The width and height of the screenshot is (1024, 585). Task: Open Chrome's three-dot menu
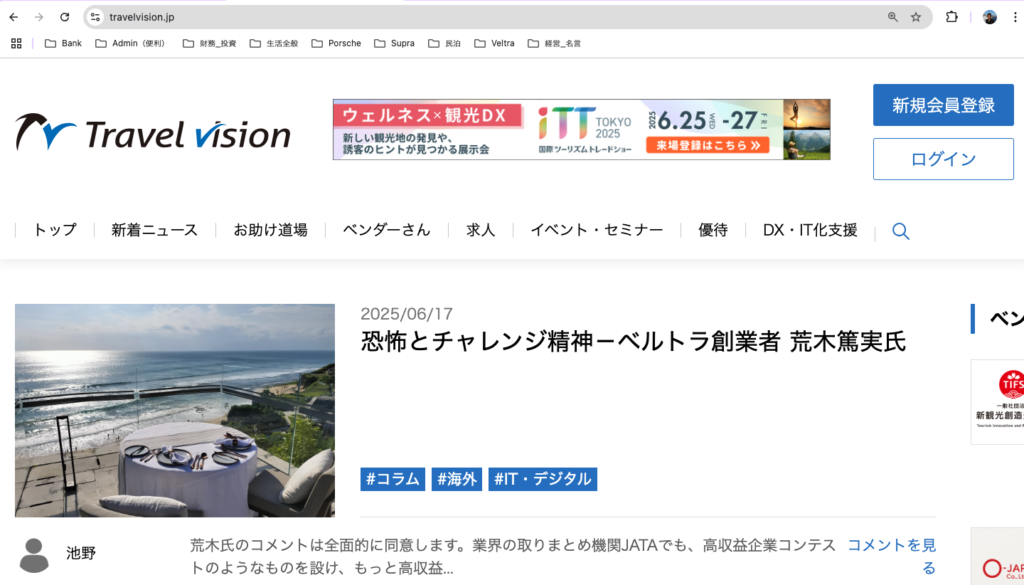pos(1015,17)
